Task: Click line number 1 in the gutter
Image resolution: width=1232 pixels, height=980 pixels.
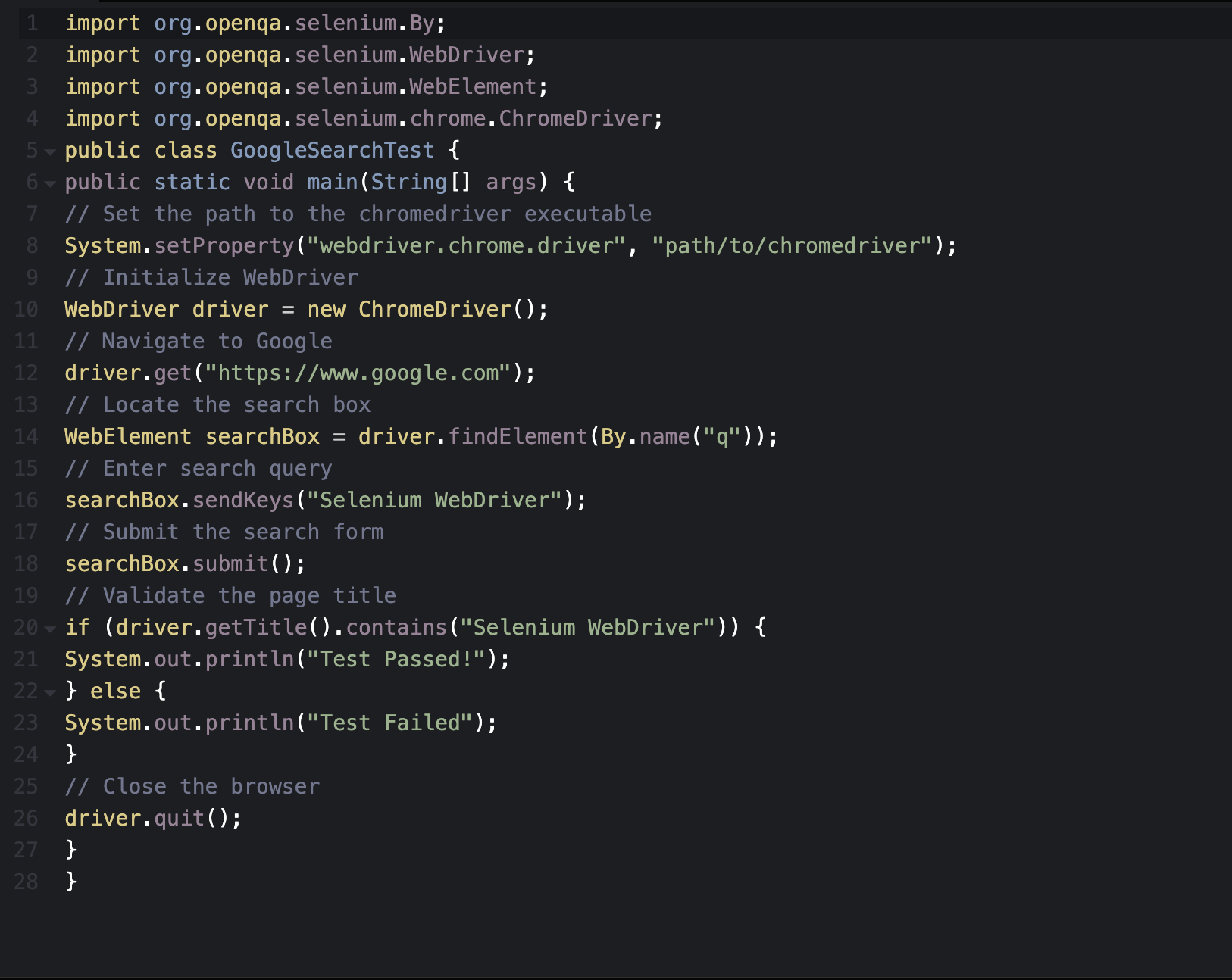Action: pos(32,23)
